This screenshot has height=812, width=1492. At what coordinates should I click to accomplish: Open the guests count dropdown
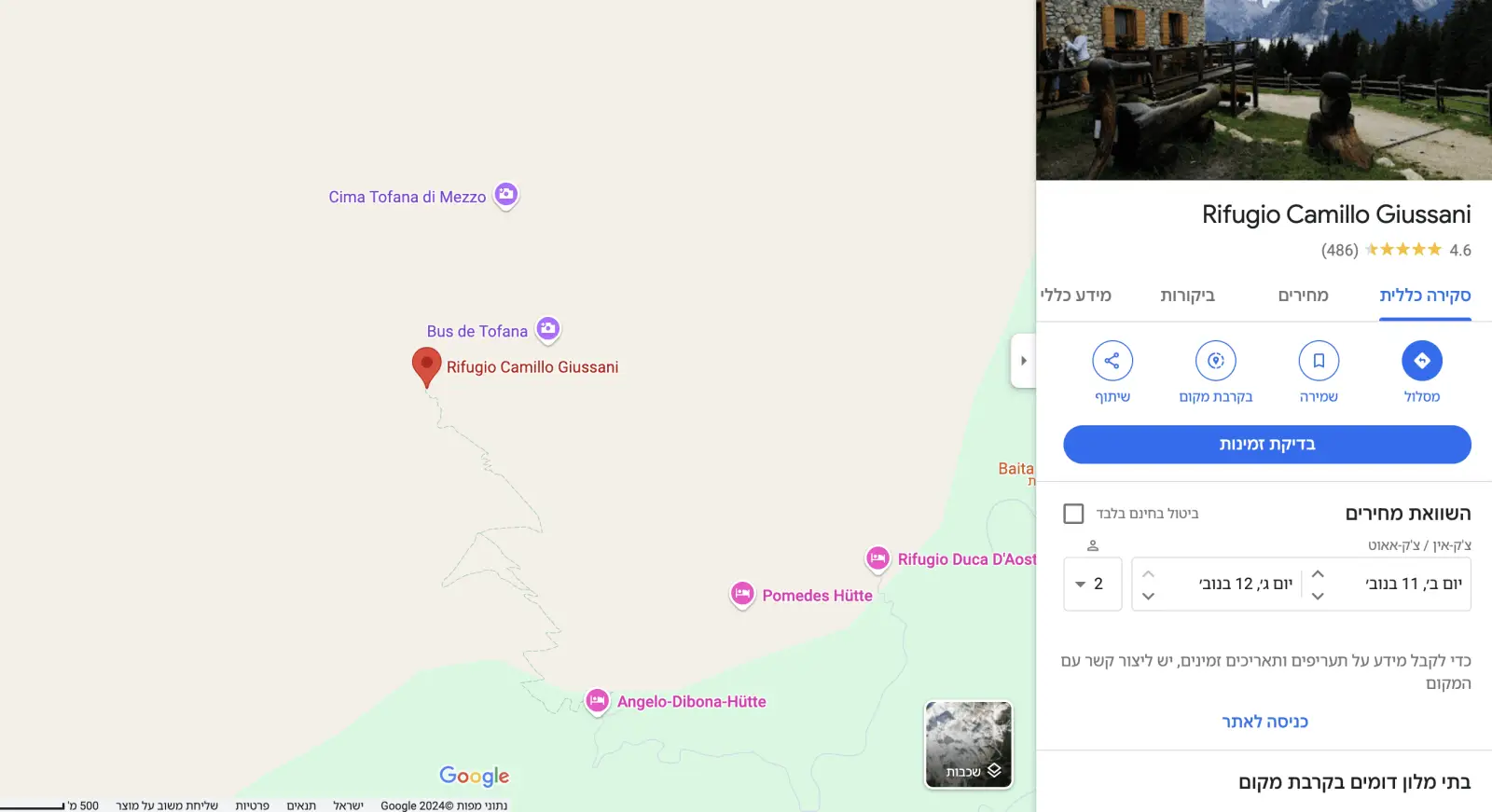[x=1092, y=585]
